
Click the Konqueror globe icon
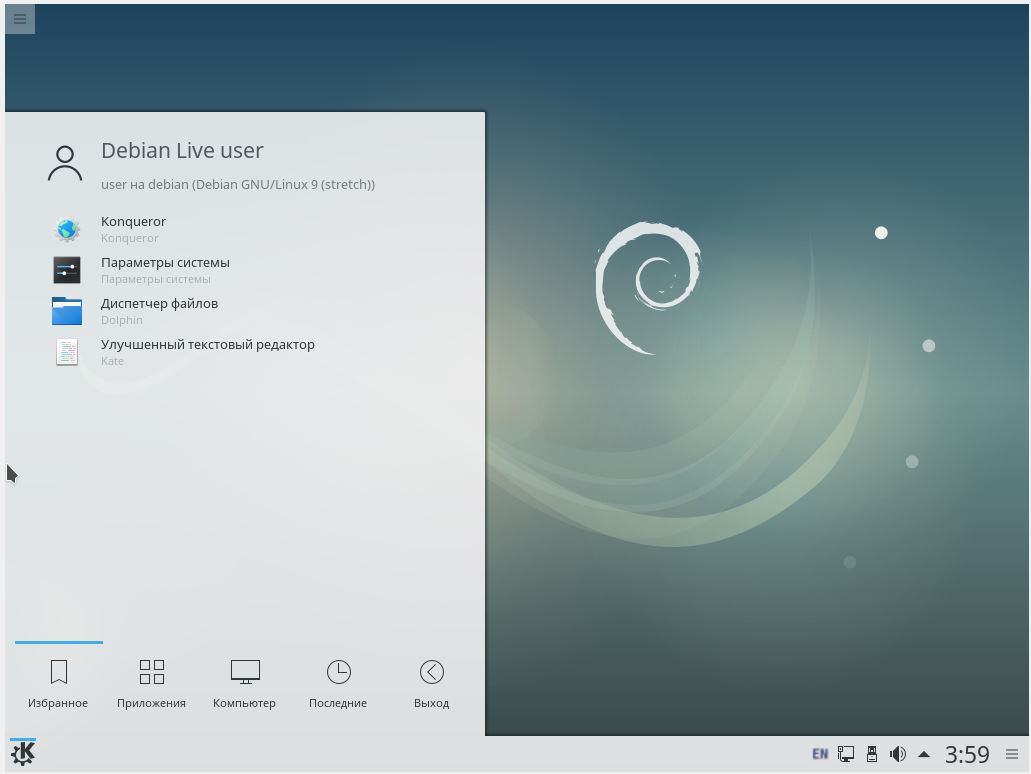67,230
